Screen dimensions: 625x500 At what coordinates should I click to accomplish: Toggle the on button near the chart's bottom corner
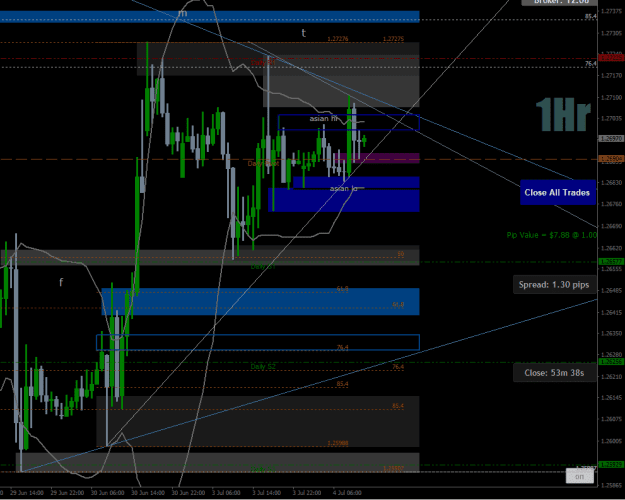click(x=579, y=476)
